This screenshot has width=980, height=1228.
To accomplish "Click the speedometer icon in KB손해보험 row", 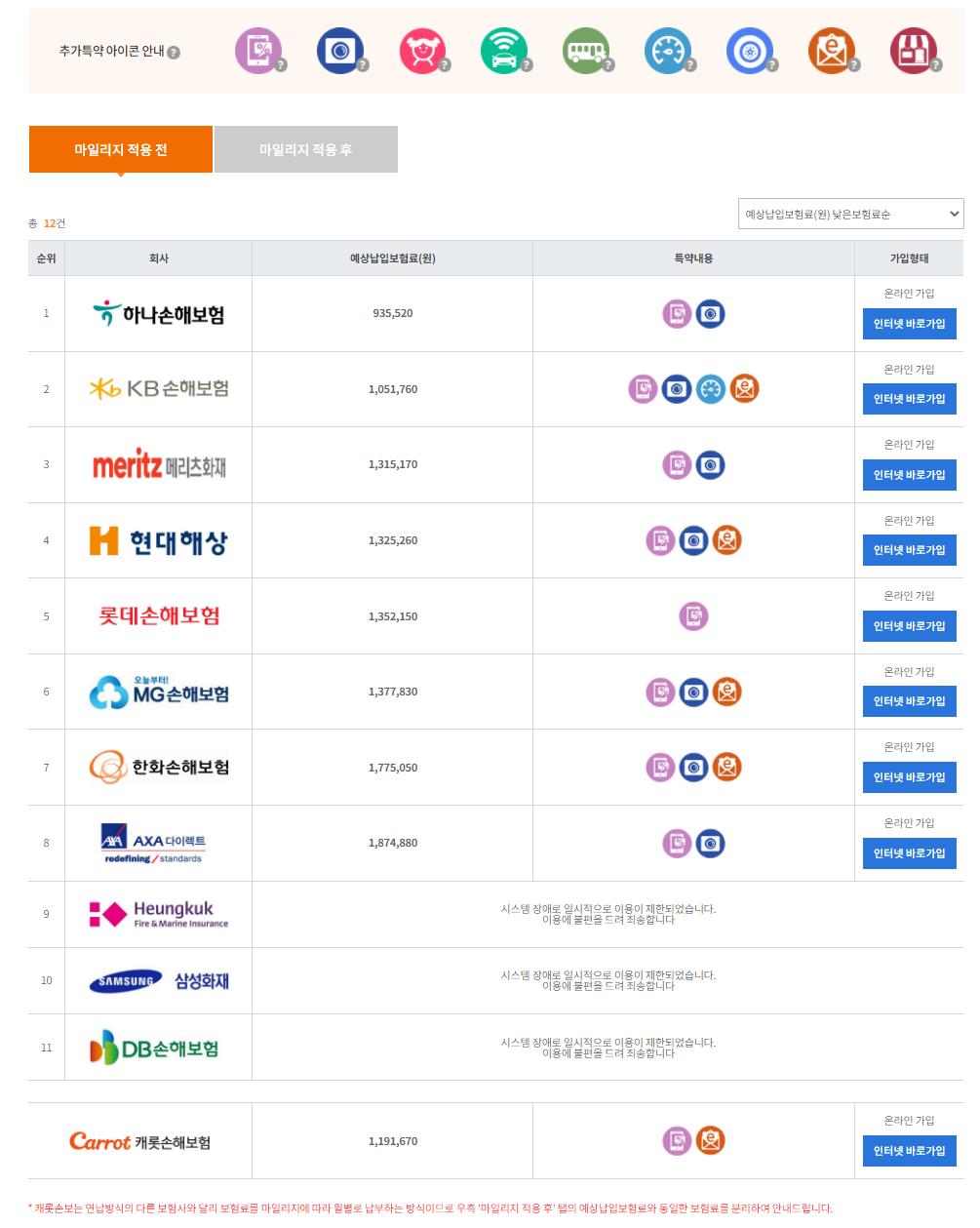I will pyautogui.click(x=711, y=389).
